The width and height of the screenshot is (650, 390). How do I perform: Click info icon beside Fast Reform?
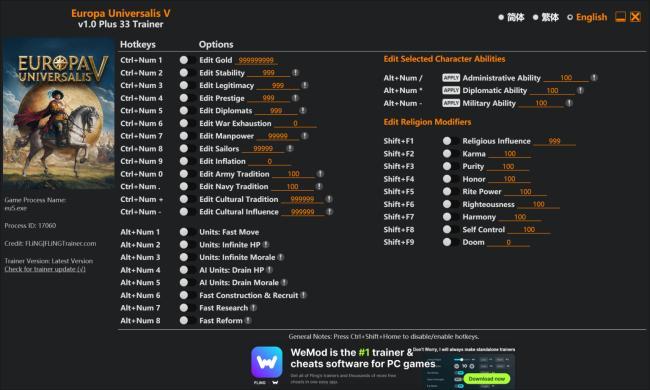pyautogui.click(x=248, y=320)
